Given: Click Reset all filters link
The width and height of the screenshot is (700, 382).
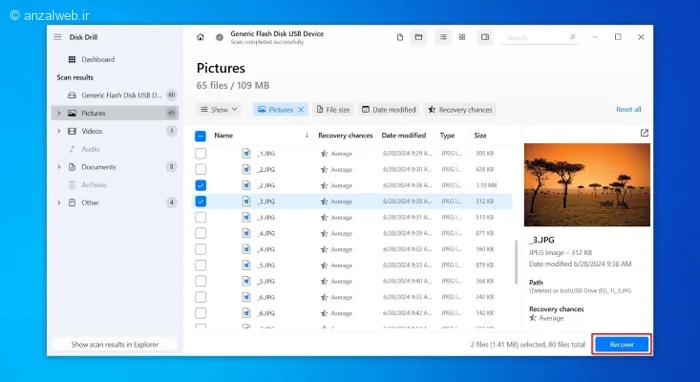Looking at the screenshot, I should pyautogui.click(x=629, y=109).
